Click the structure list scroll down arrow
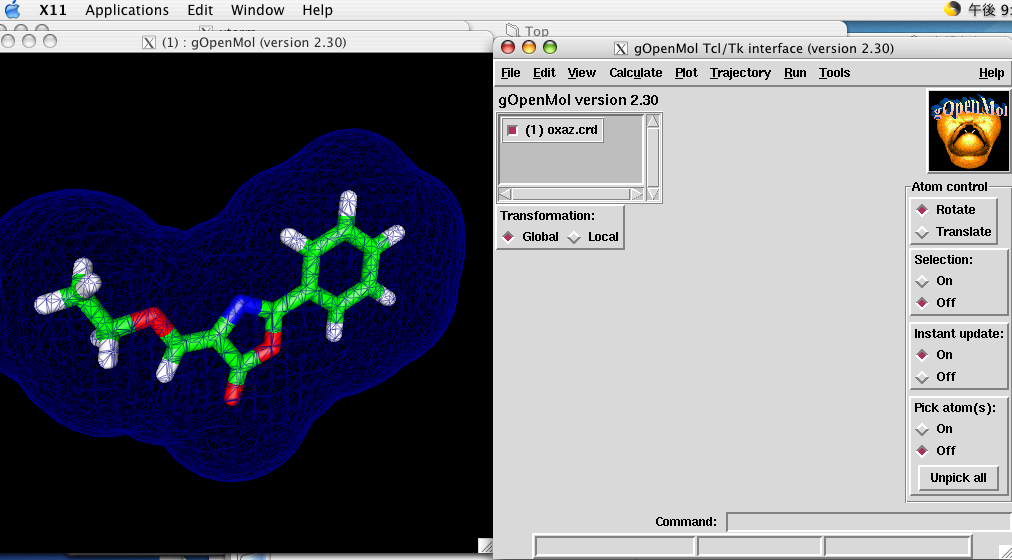Viewport: 1012px width, 560px height. coord(653,194)
